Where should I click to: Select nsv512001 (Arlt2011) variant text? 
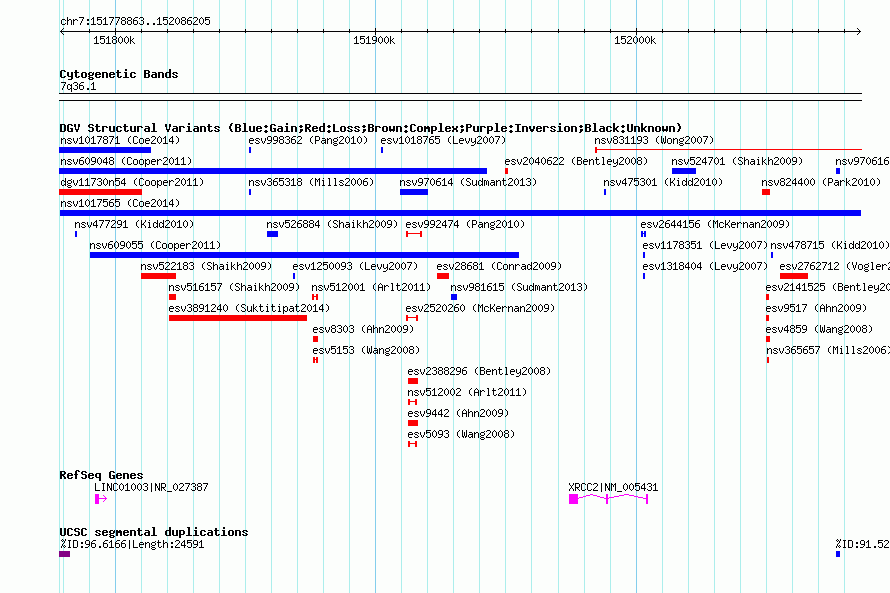point(371,287)
